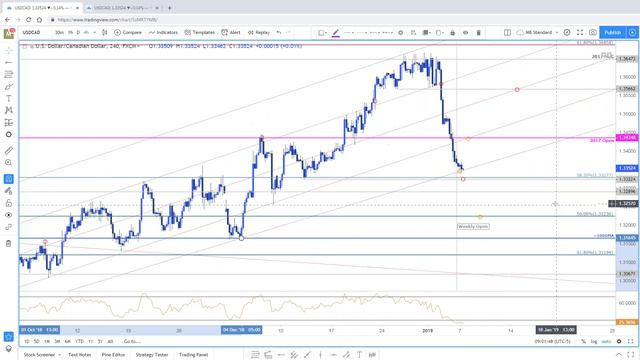Viewport: 640px width, 360px height.
Task: Click the browser back arrow
Action: [7, 20]
